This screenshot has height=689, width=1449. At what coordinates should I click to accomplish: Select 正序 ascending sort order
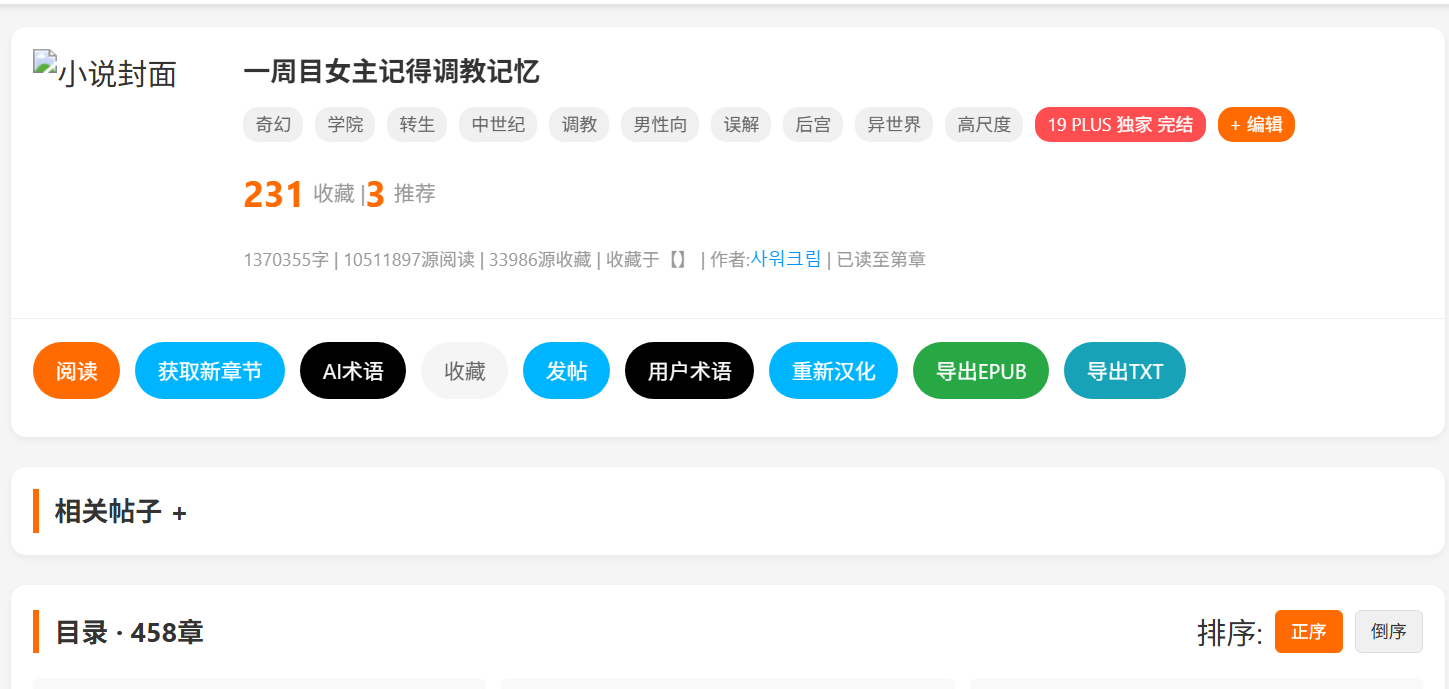click(1308, 632)
